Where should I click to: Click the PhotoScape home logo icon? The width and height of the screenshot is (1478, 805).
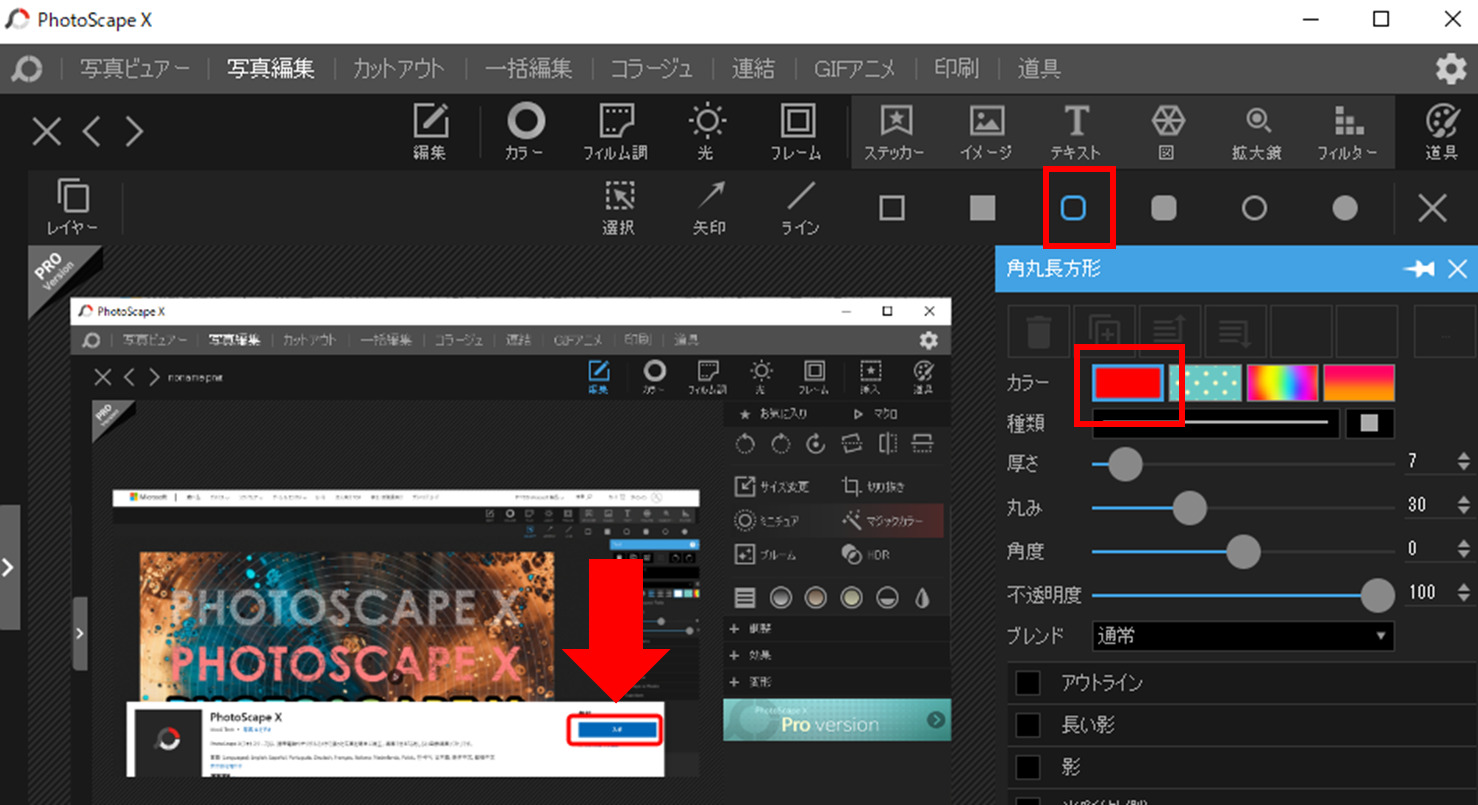coord(27,69)
